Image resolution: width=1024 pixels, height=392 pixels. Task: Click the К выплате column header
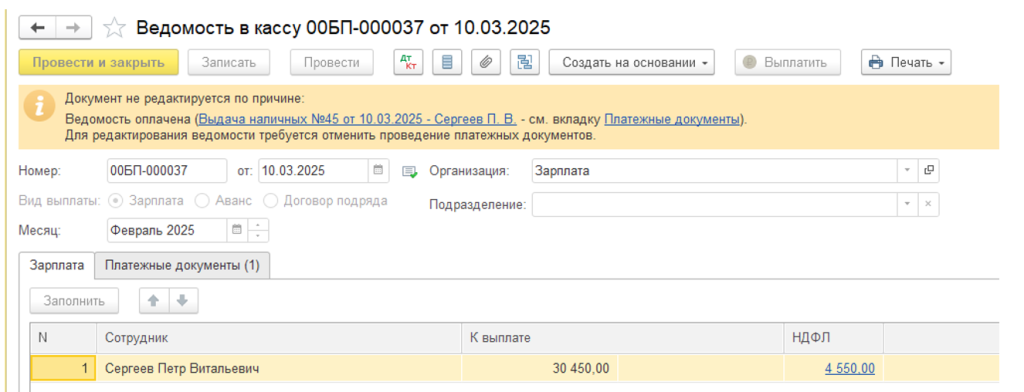(x=622, y=338)
